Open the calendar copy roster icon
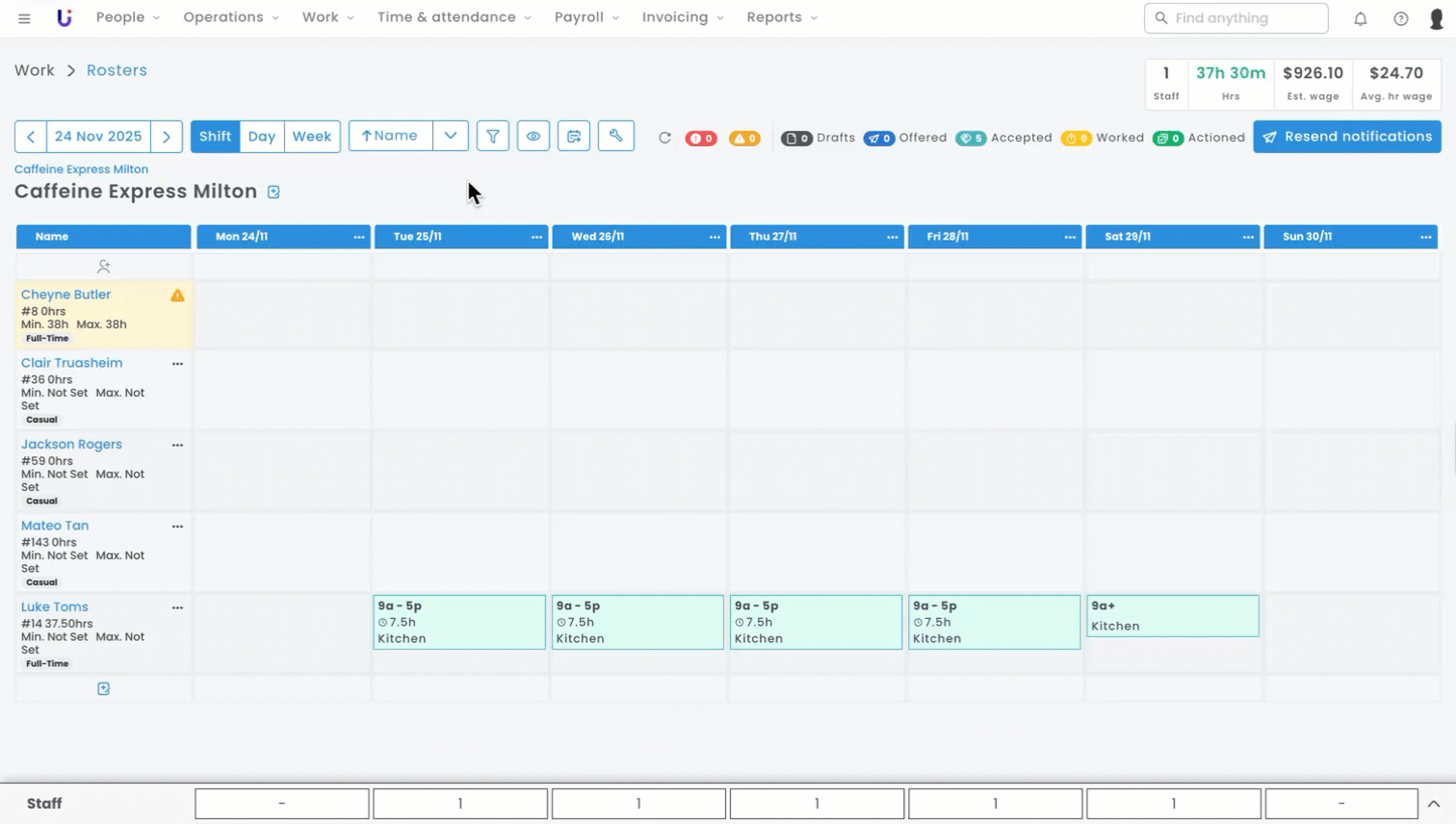The height and width of the screenshot is (824, 1456). tap(574, 137)
